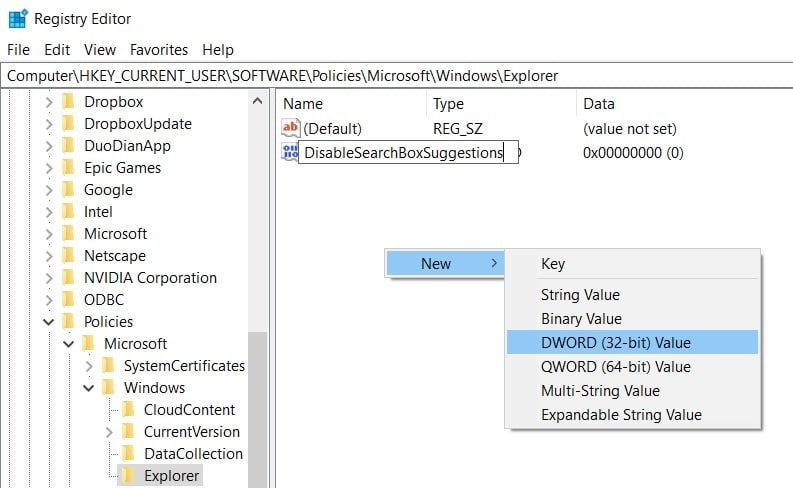This screenshot has width=793, height=488.
Task: Click the Epic Games folder icon
Action: [68, 167]
